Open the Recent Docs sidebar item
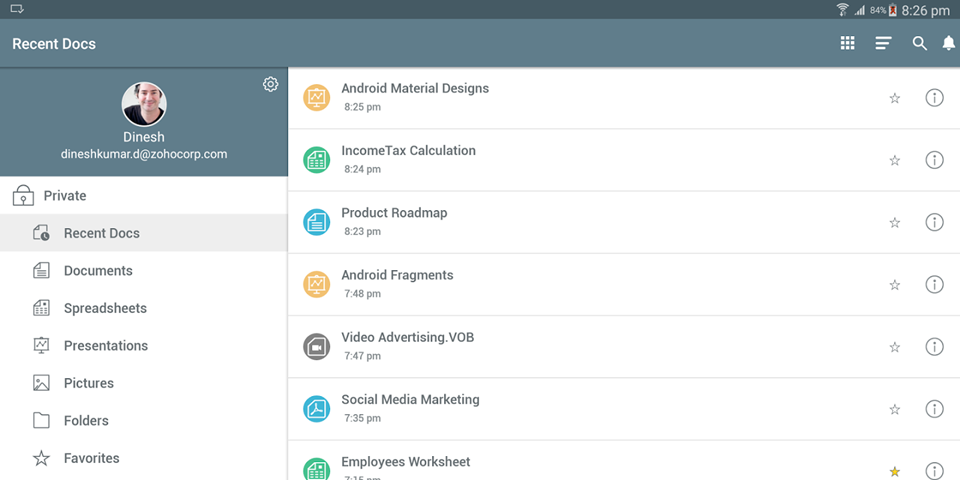The width and height of the screenshot is (960, 480). click(144, 233)
